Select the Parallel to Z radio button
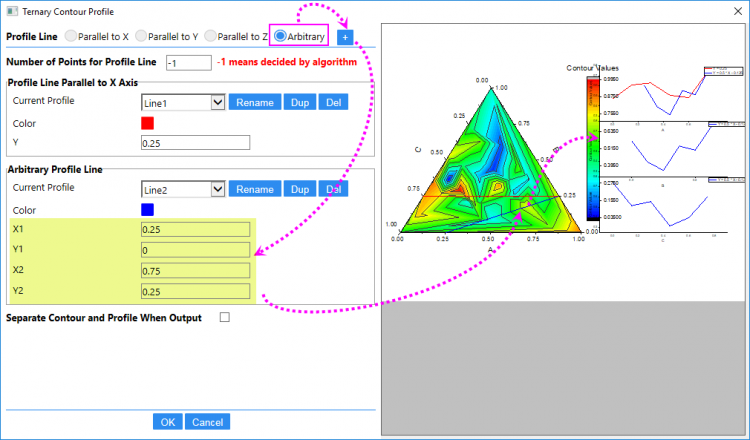The height and width of the screenshot is (440, 750). point(210,36)
